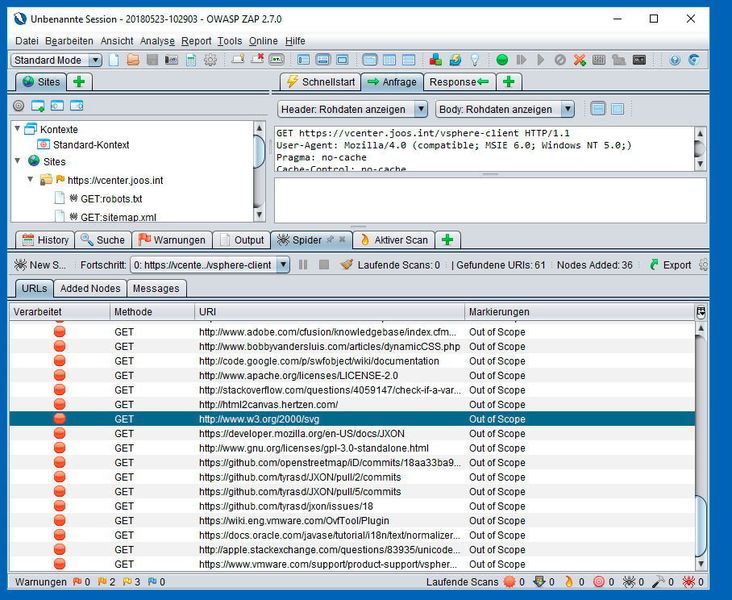Expand Sites tabs layout icon in toolbar
Image resolution: width=732 pixels, height=600 pixels.
(303, 60)
